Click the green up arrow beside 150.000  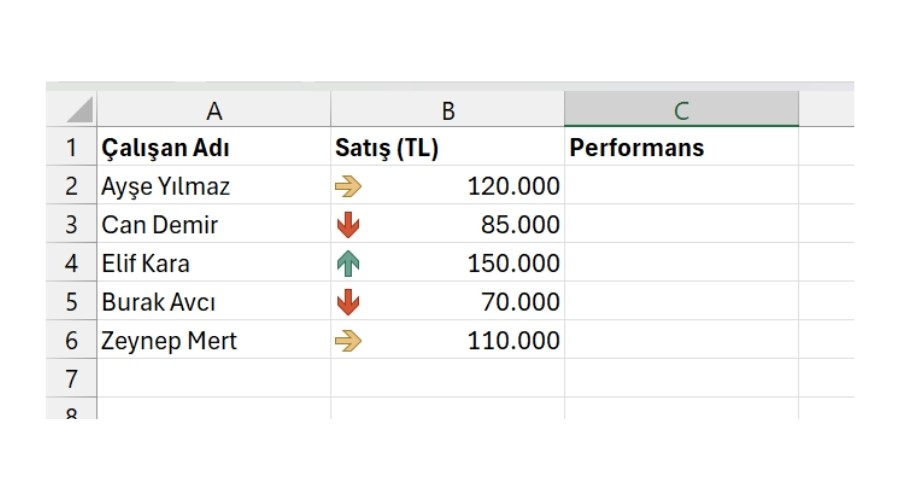348,264
